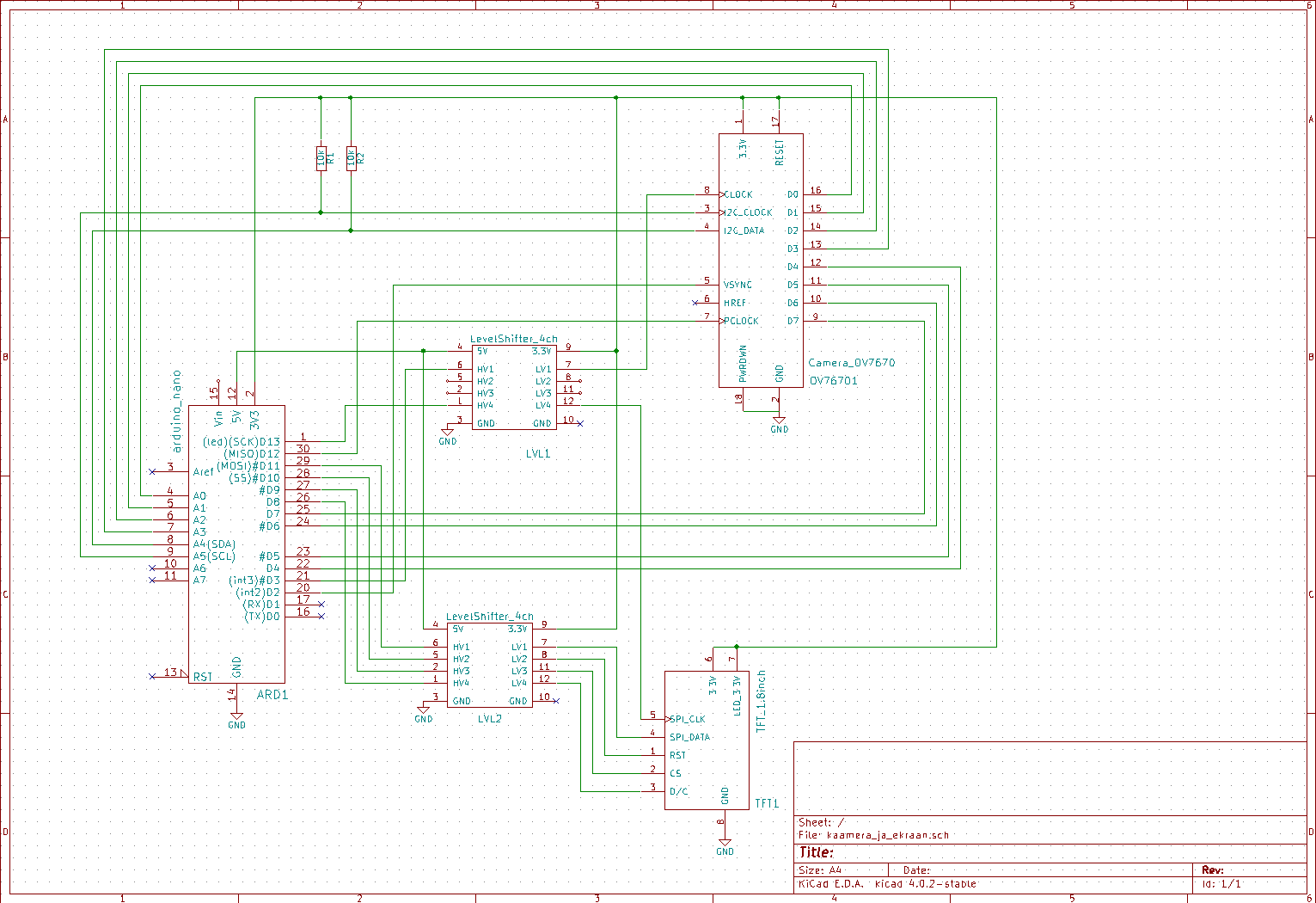Click the GND symbol under the camera module

pyautogui.click(x=779, y=425)
